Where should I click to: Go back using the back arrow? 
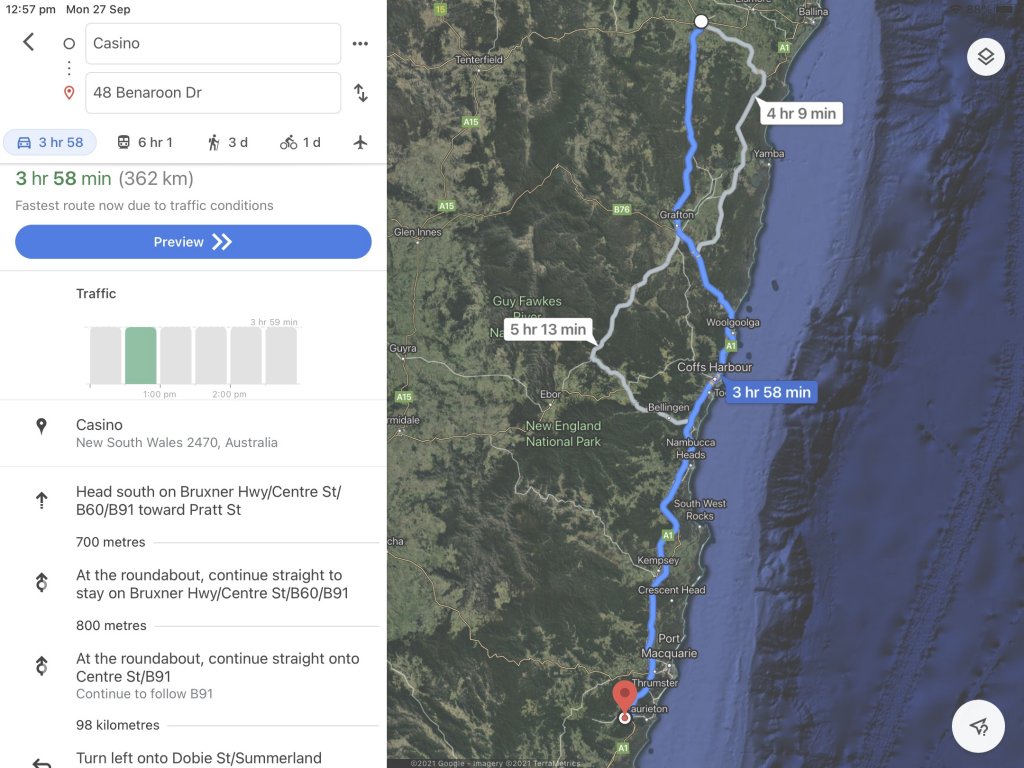pos(28,42)
